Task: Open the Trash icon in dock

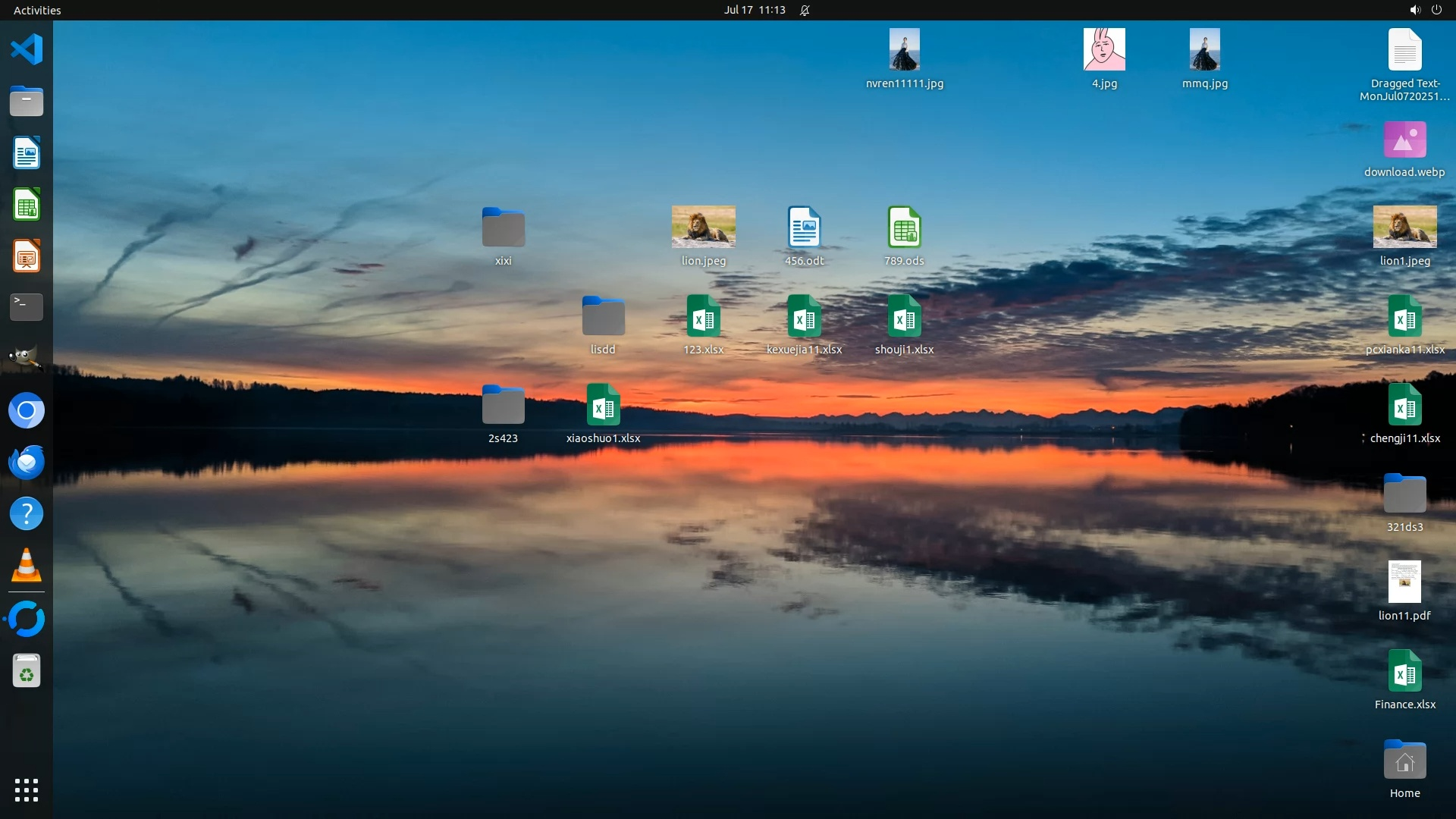Action: pyautogui.click(x=27, y=672)
